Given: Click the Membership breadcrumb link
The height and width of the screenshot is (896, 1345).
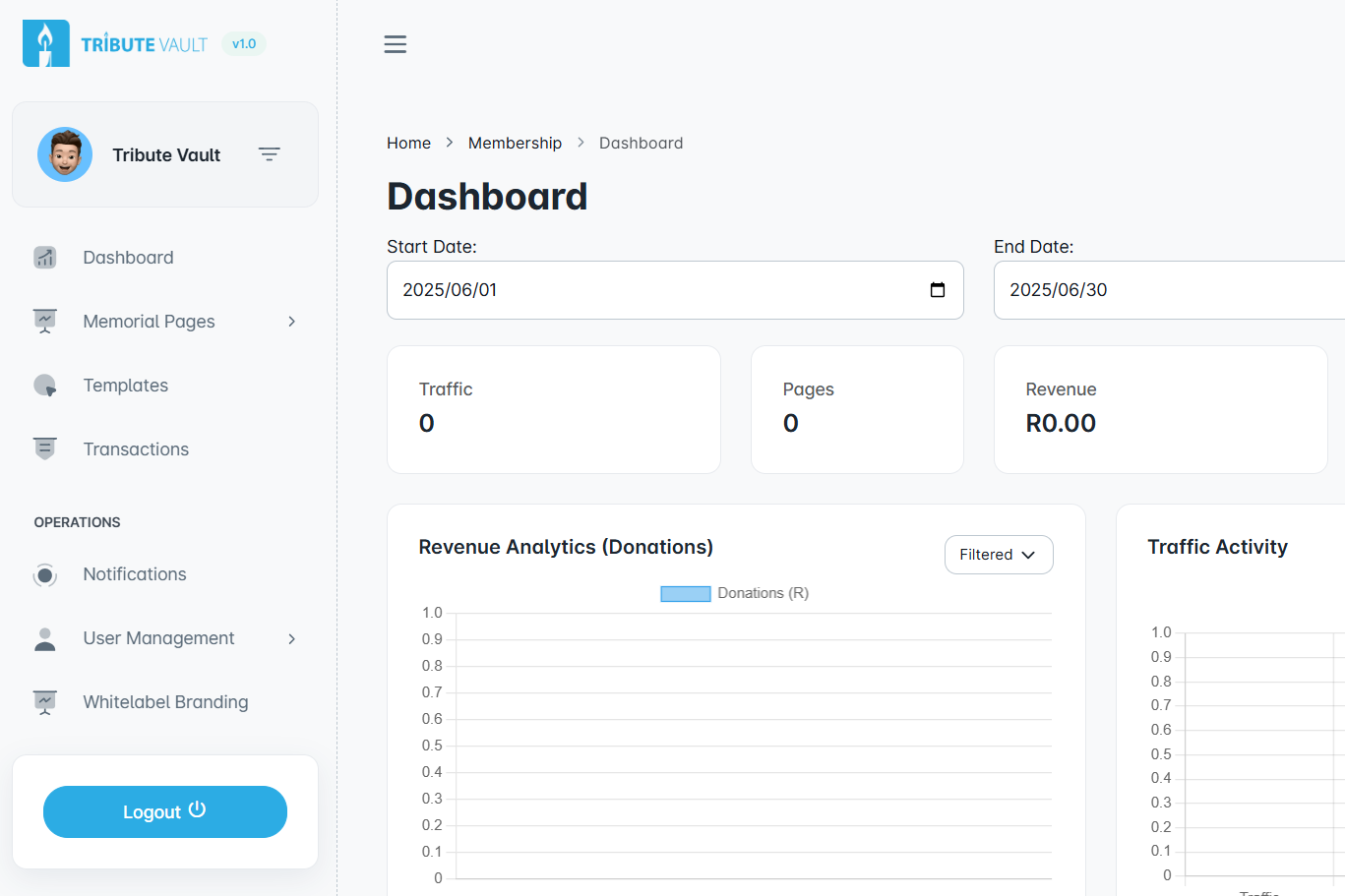Looking at the screenshot, I should tap(515, 143).
